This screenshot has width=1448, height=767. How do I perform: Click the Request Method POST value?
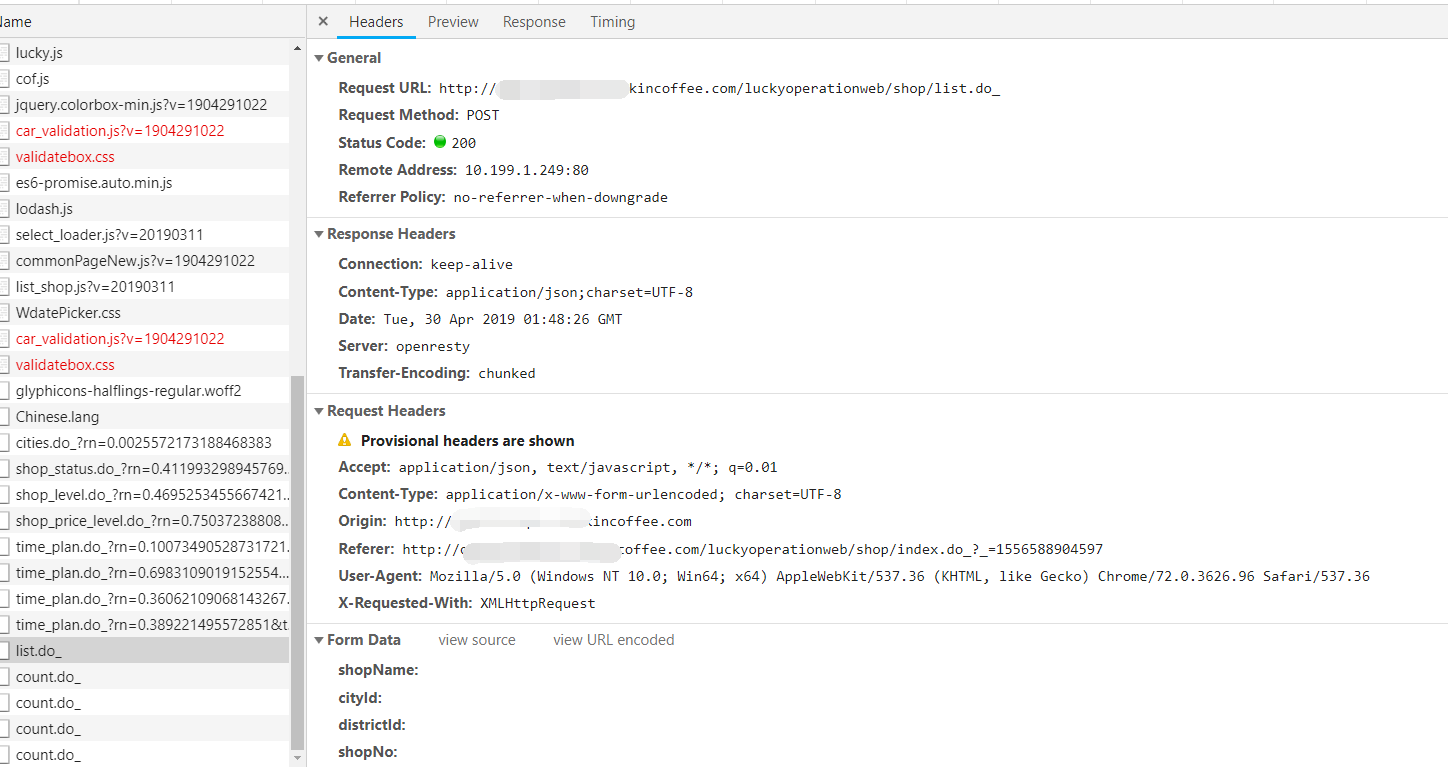[483, 115]
